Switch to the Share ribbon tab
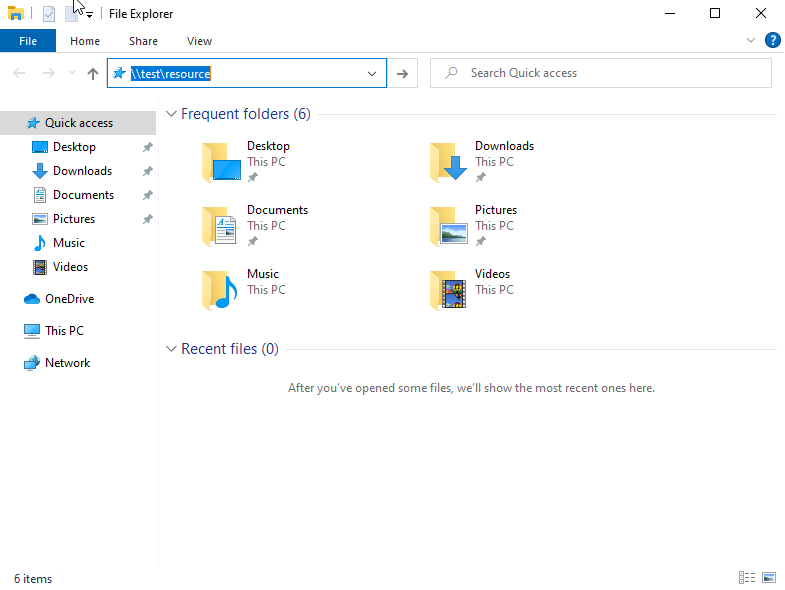The height and width of the screenshot is (590, 785). (143, 41)
